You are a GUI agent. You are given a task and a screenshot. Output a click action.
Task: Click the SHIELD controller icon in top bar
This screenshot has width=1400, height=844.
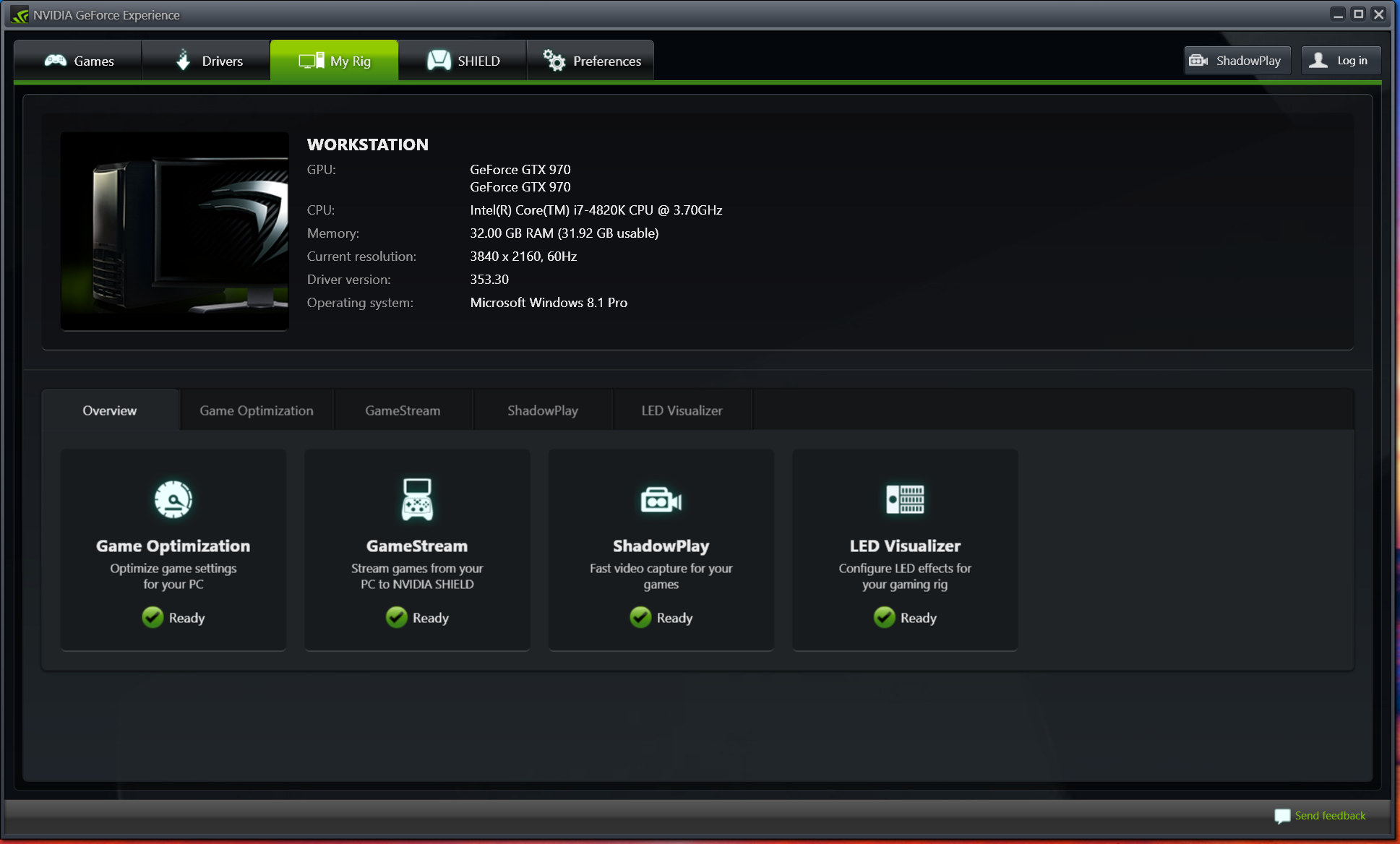[x=439, y=61]
